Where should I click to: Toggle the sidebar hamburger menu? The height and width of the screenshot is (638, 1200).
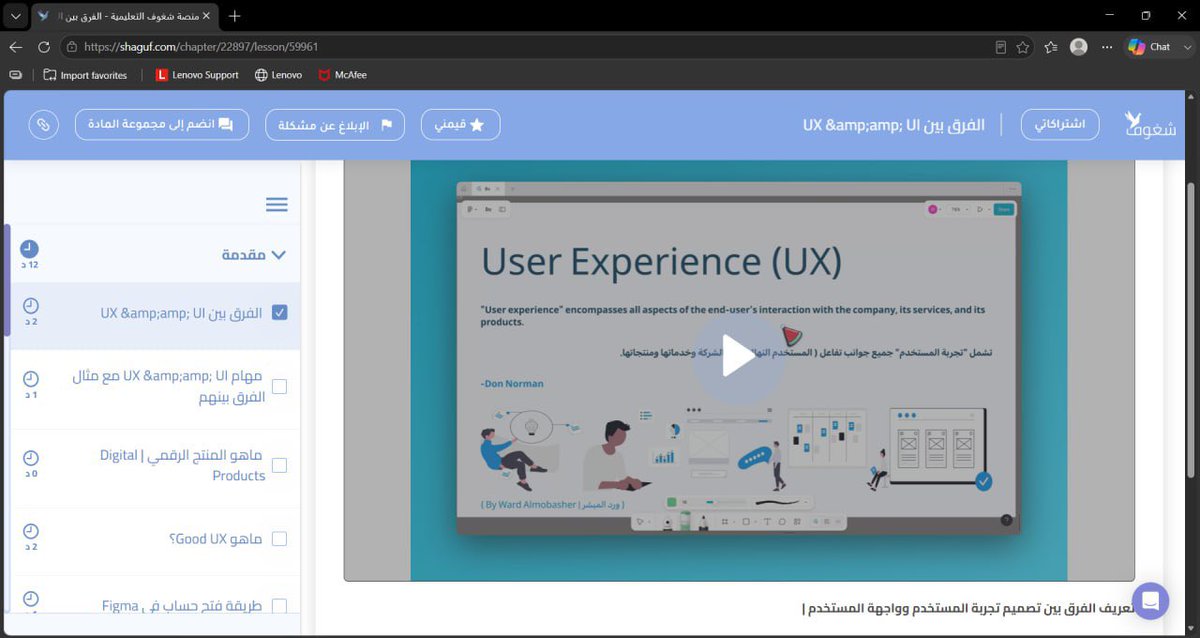[277, 204]
